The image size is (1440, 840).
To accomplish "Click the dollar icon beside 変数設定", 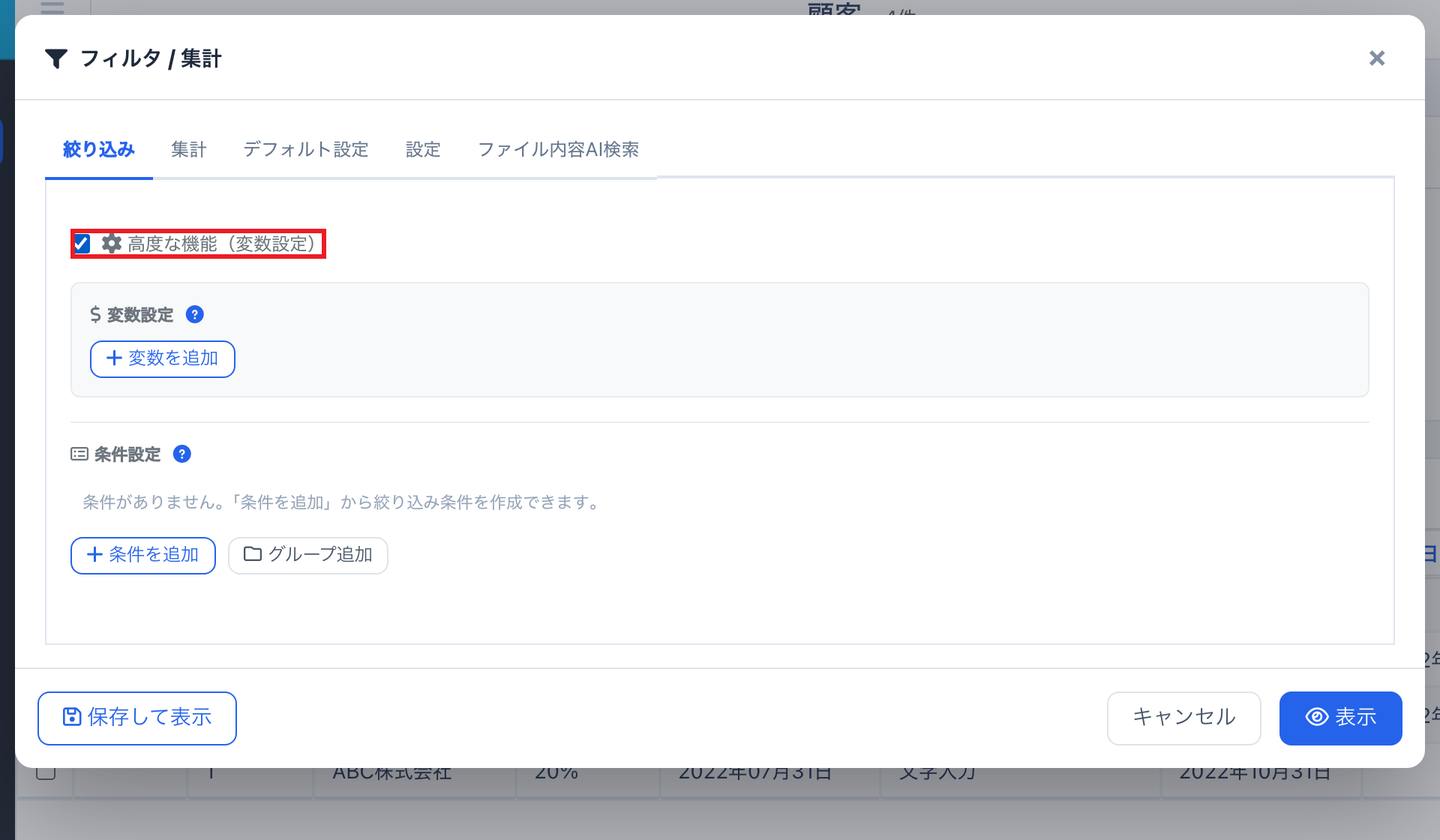I will click(96, 314).
